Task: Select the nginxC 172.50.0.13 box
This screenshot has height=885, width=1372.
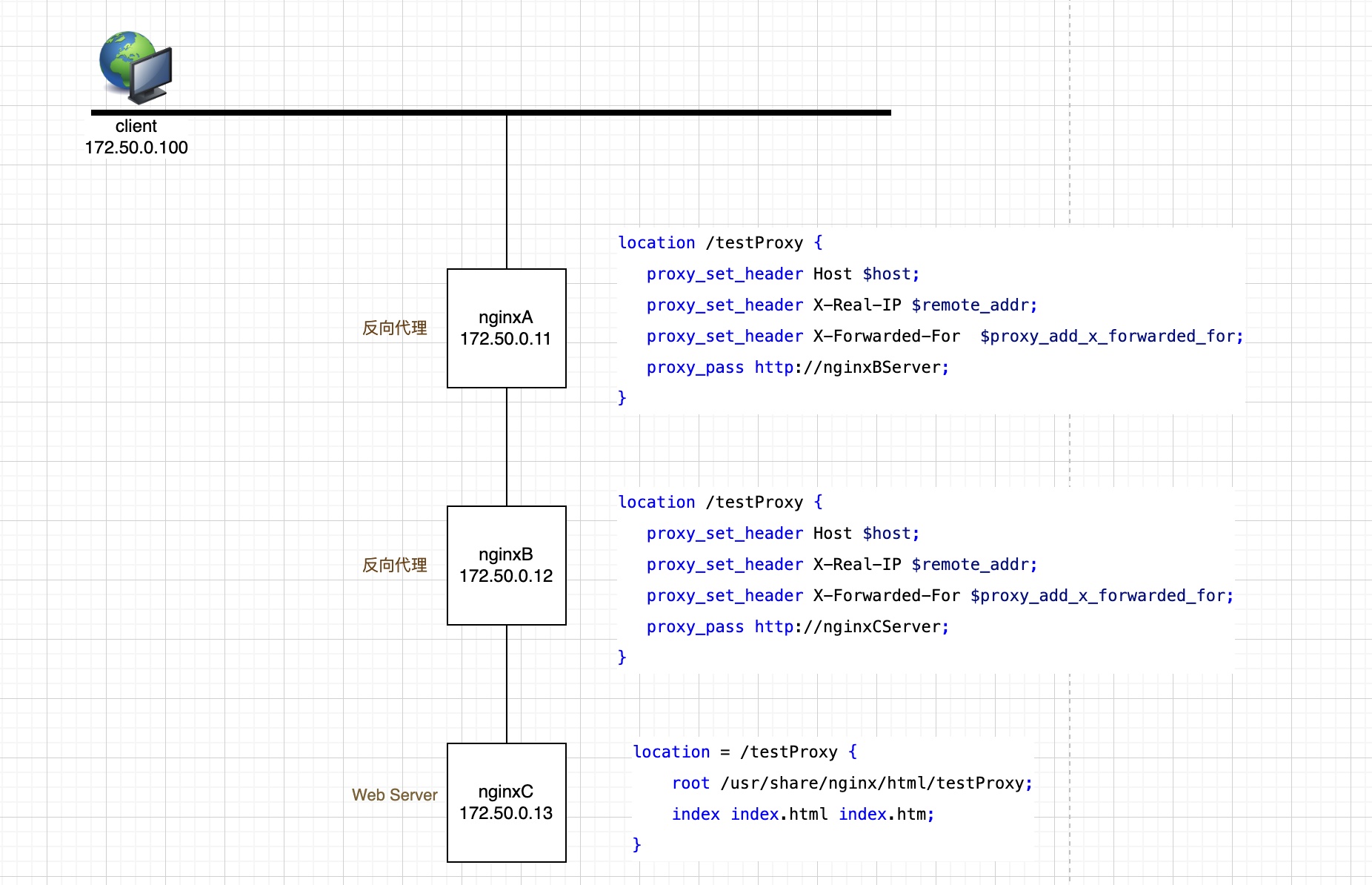Action: tap(507, 803)
